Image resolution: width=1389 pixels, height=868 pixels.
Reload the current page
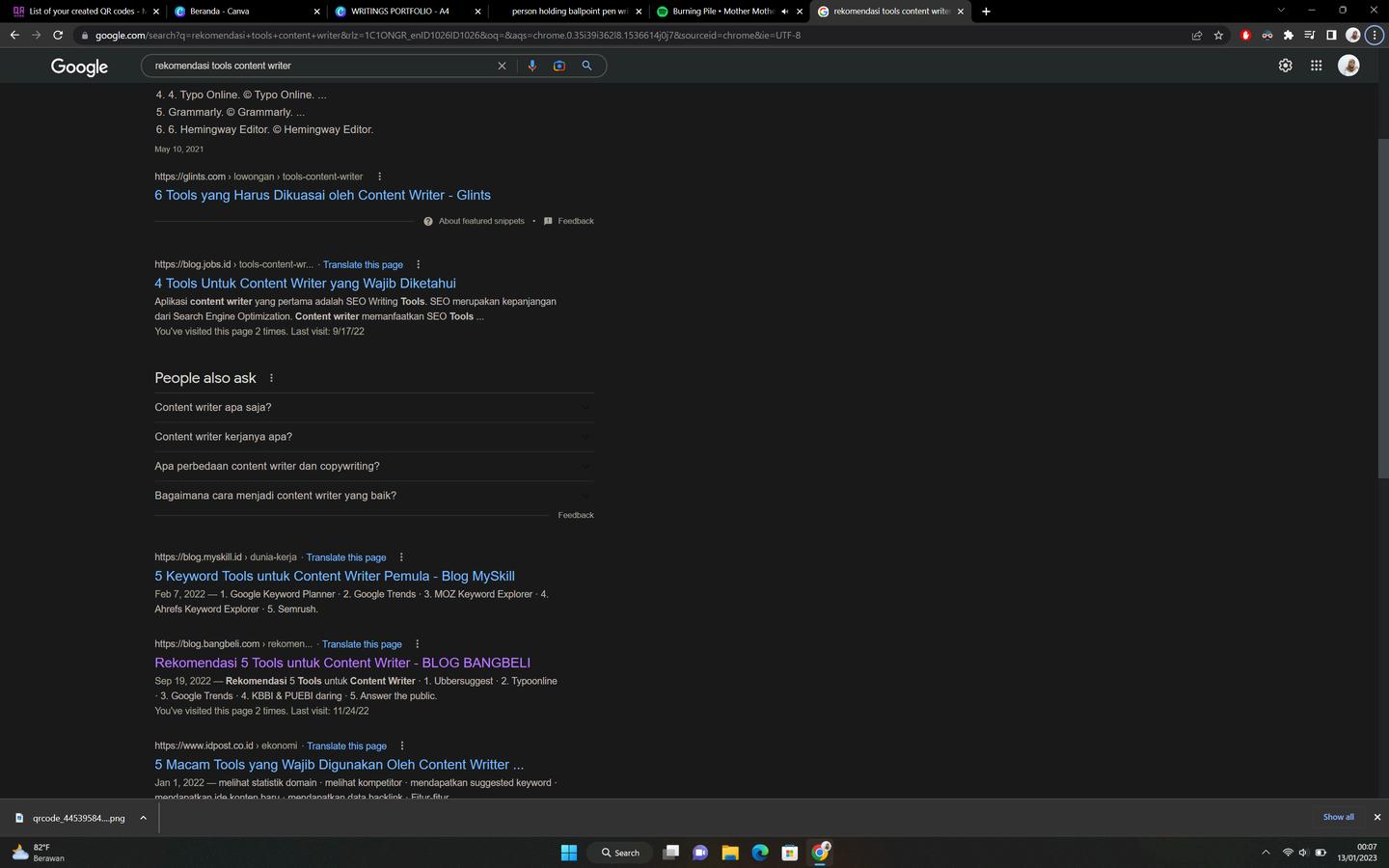[x=58, y=35]
